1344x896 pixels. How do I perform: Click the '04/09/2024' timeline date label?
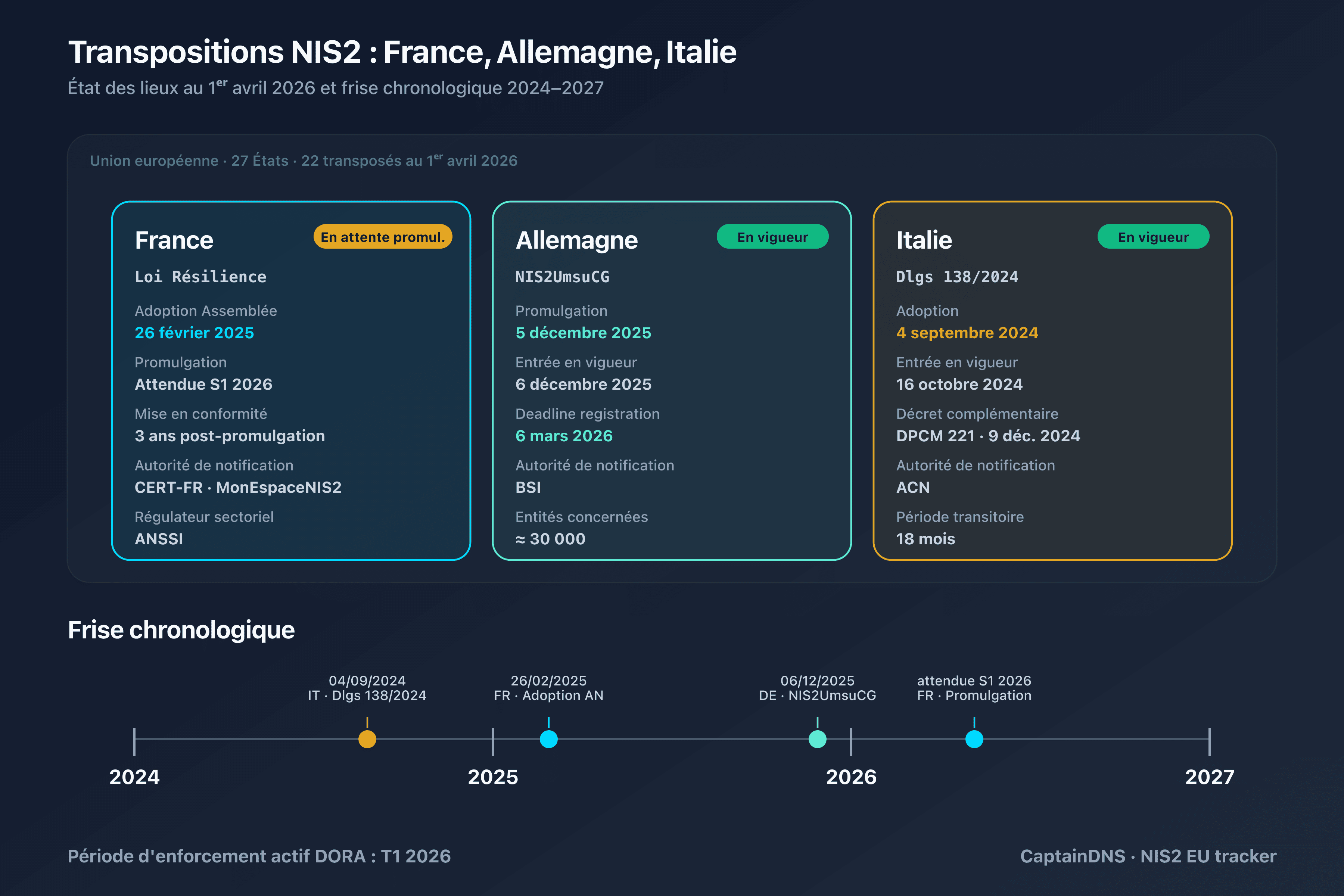tap(367, 681)
